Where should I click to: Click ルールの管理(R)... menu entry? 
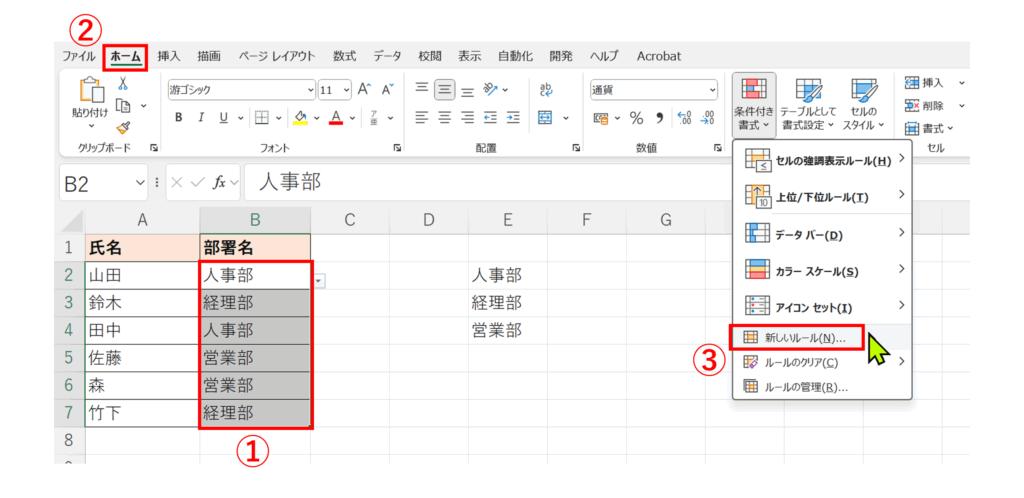(x=805, y=386)
